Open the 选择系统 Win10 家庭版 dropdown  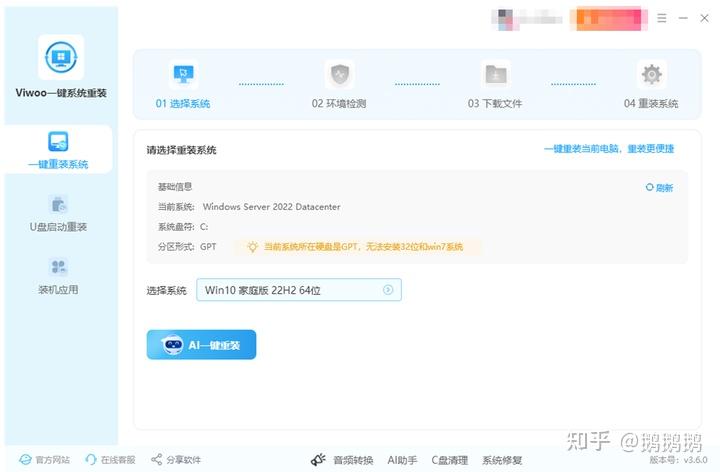point(299,290)
